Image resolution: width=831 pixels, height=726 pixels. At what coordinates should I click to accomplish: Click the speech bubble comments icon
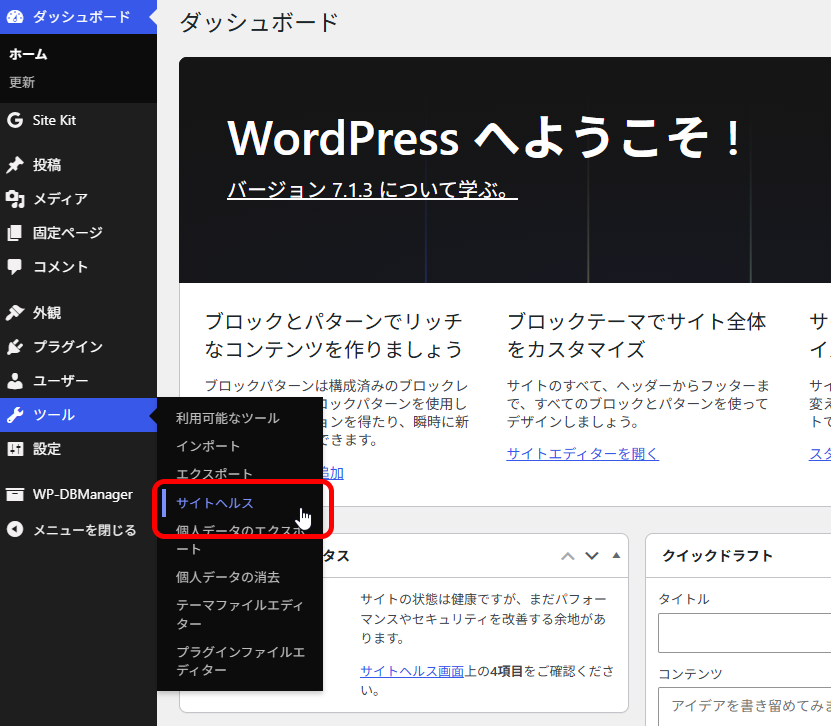(15, 267)
